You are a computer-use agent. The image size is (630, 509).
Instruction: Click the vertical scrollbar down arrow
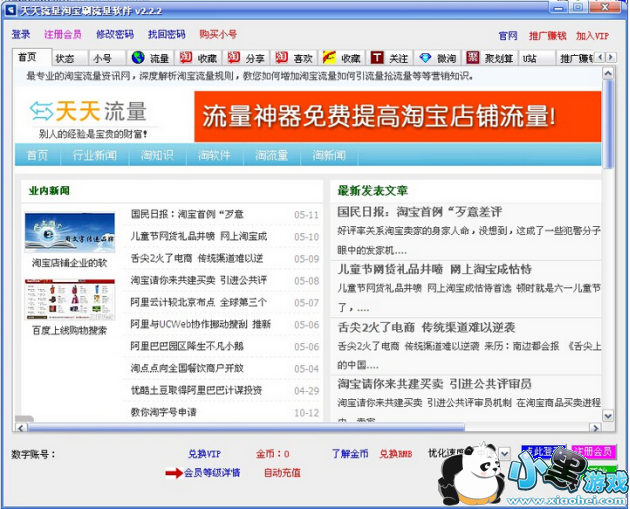coord(609,415)
